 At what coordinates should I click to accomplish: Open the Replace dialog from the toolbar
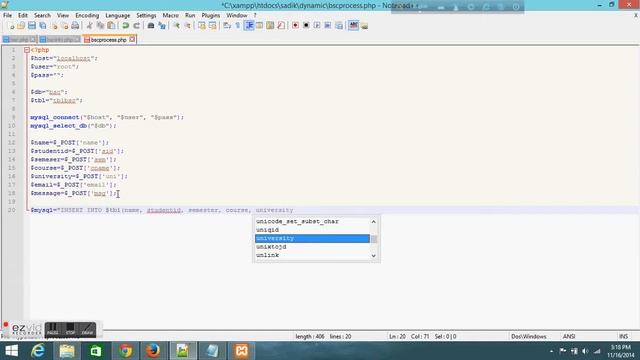162,26
